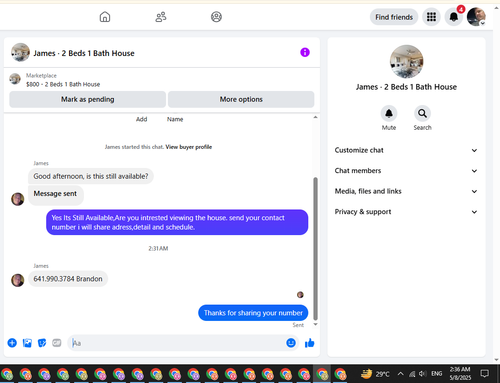
Task: Open the emoji picker smiley icon
Action: pos(291,343)
